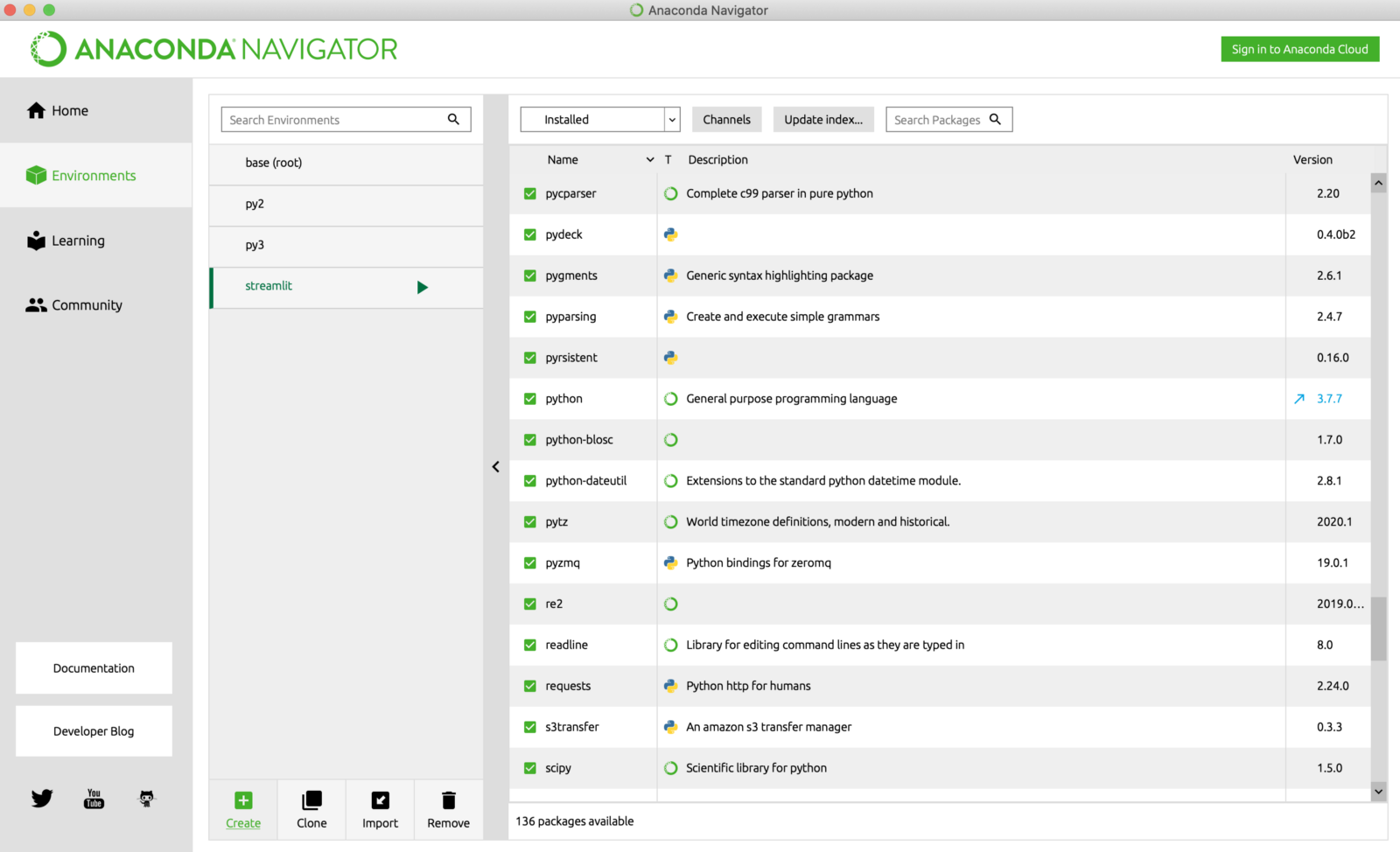Click the scroll up arrow of package list

click(x=1378, y=183)
